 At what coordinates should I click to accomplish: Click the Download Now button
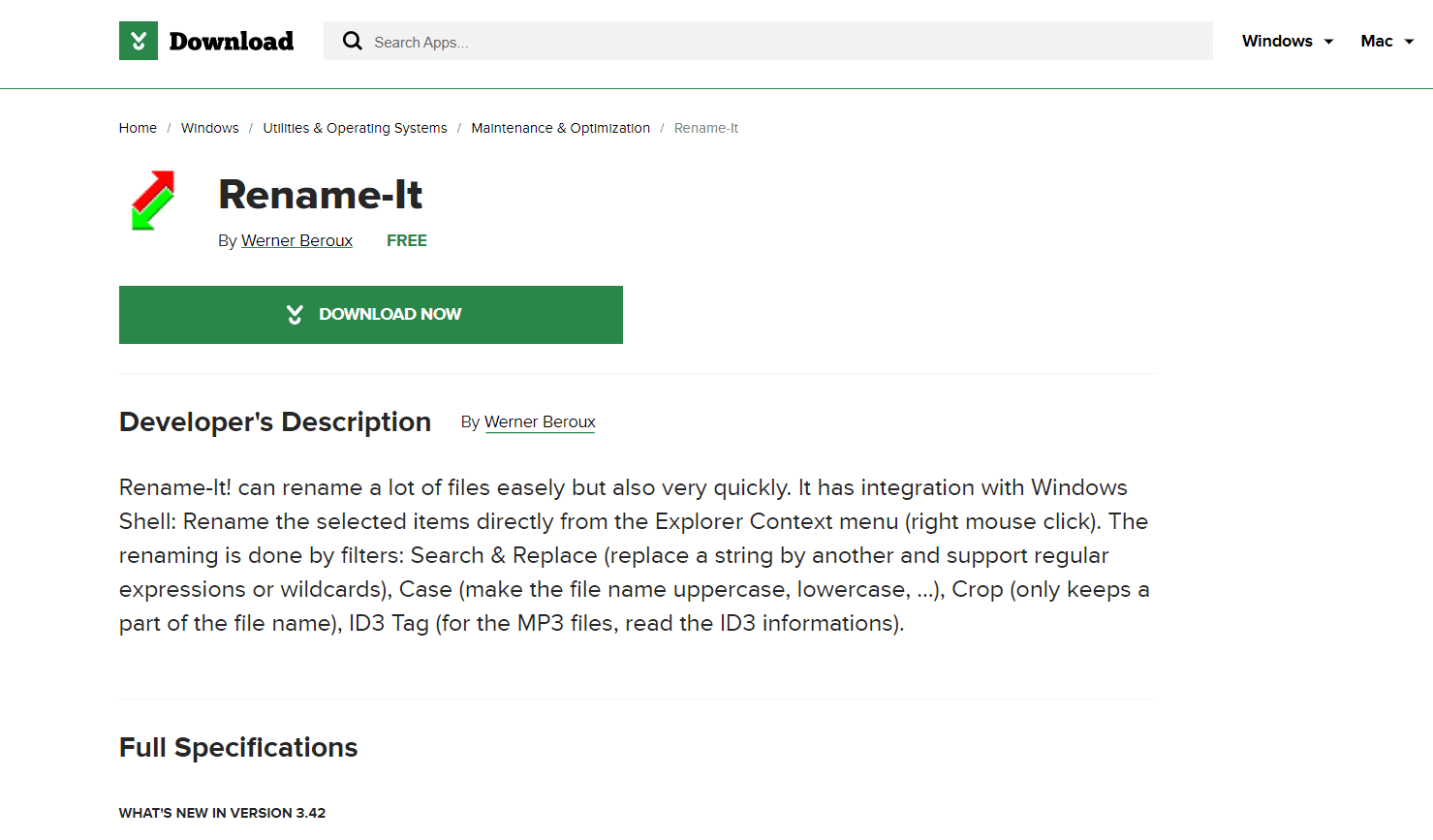371,315
